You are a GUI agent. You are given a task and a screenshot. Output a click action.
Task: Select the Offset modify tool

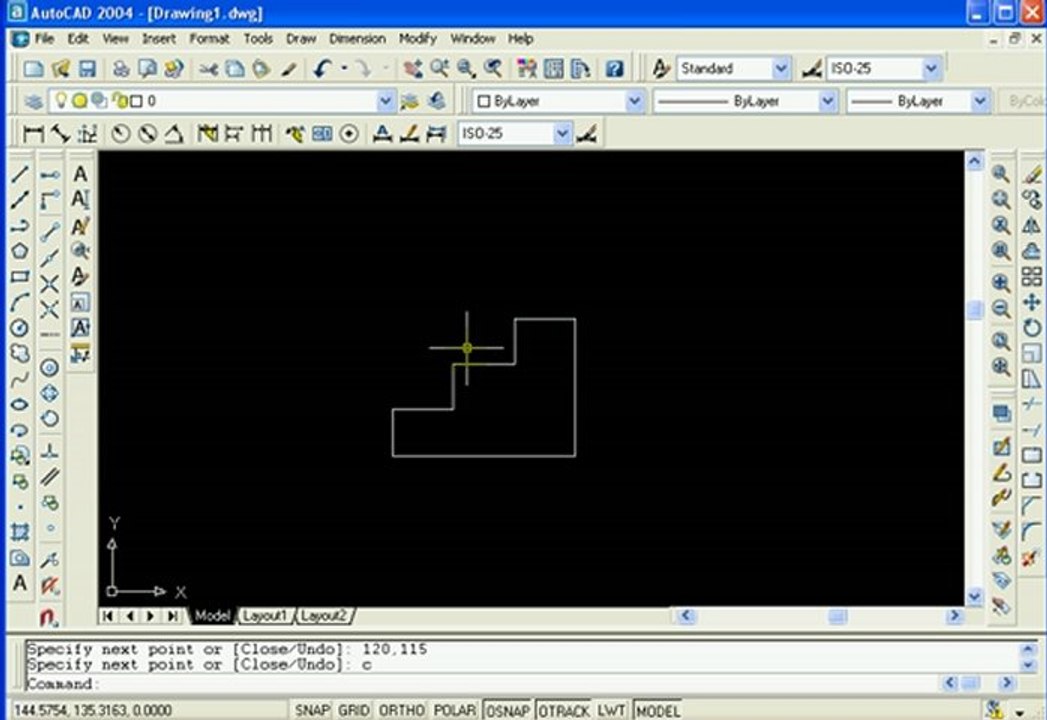tap(1032, 251)
